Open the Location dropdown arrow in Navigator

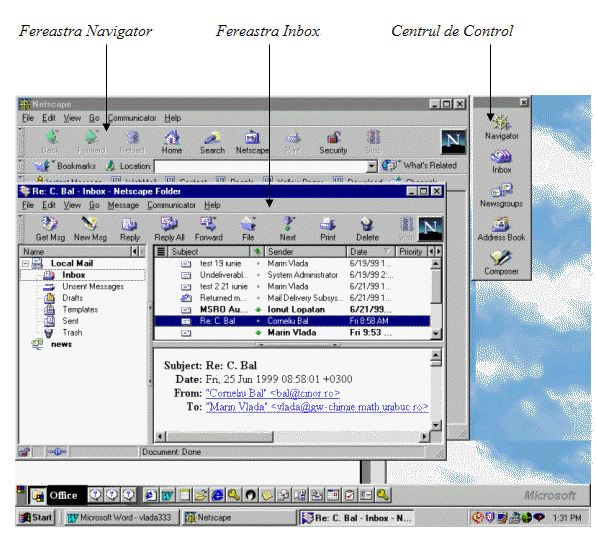point(372,166)
